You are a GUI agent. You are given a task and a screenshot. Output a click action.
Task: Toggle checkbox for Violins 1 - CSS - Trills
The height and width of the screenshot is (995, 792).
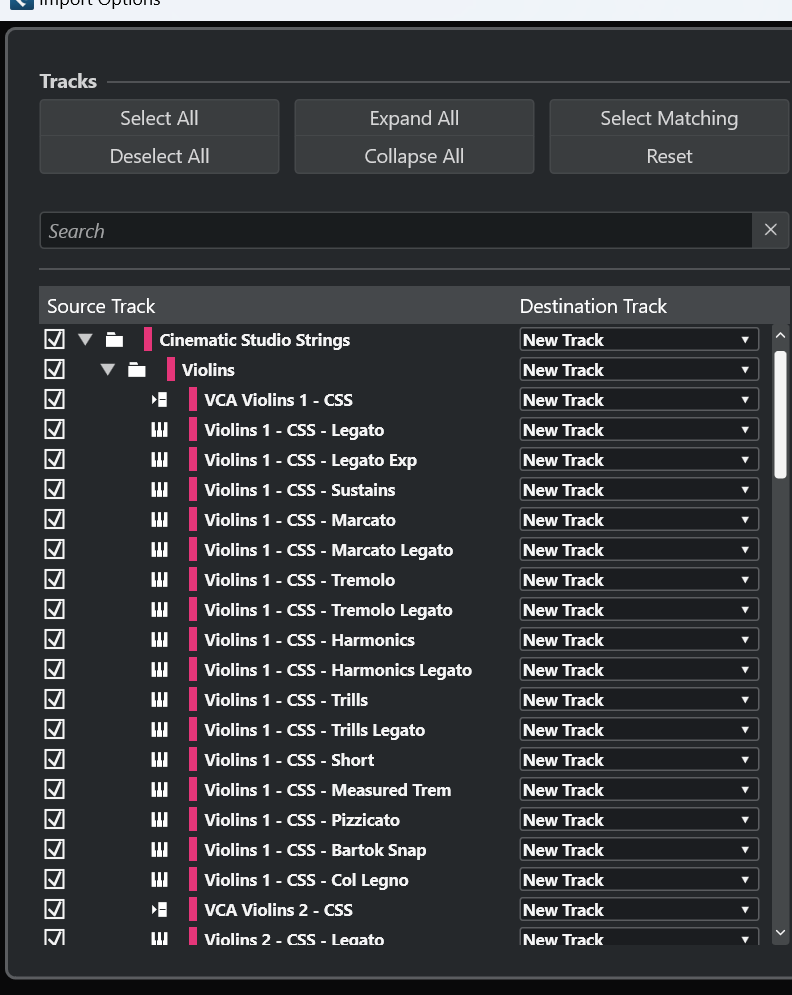click(55, 699)
